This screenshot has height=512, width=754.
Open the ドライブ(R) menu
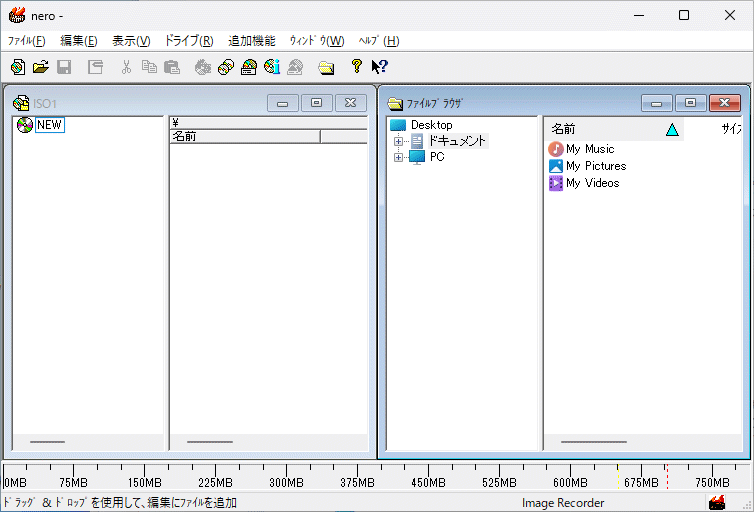tap(188, 41)
